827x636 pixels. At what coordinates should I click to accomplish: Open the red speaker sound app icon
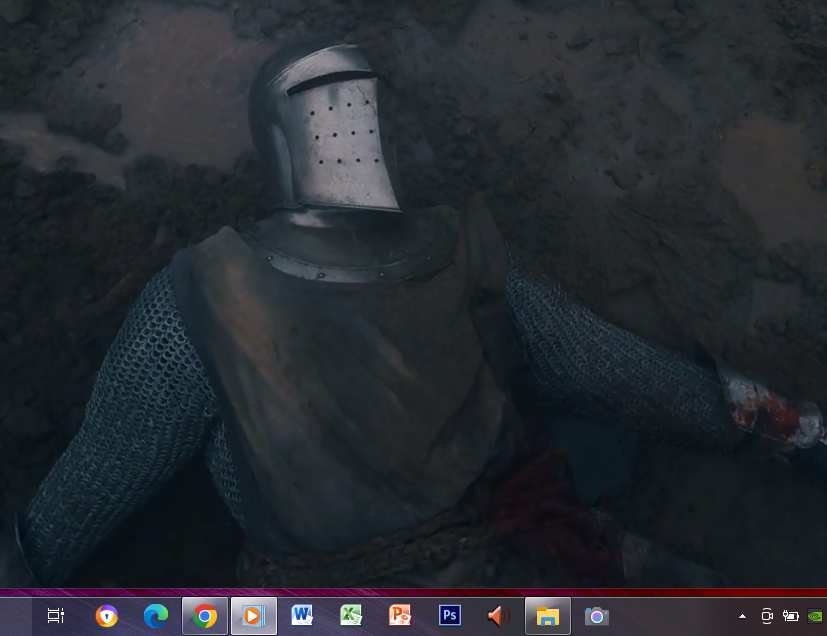[498, 616]
